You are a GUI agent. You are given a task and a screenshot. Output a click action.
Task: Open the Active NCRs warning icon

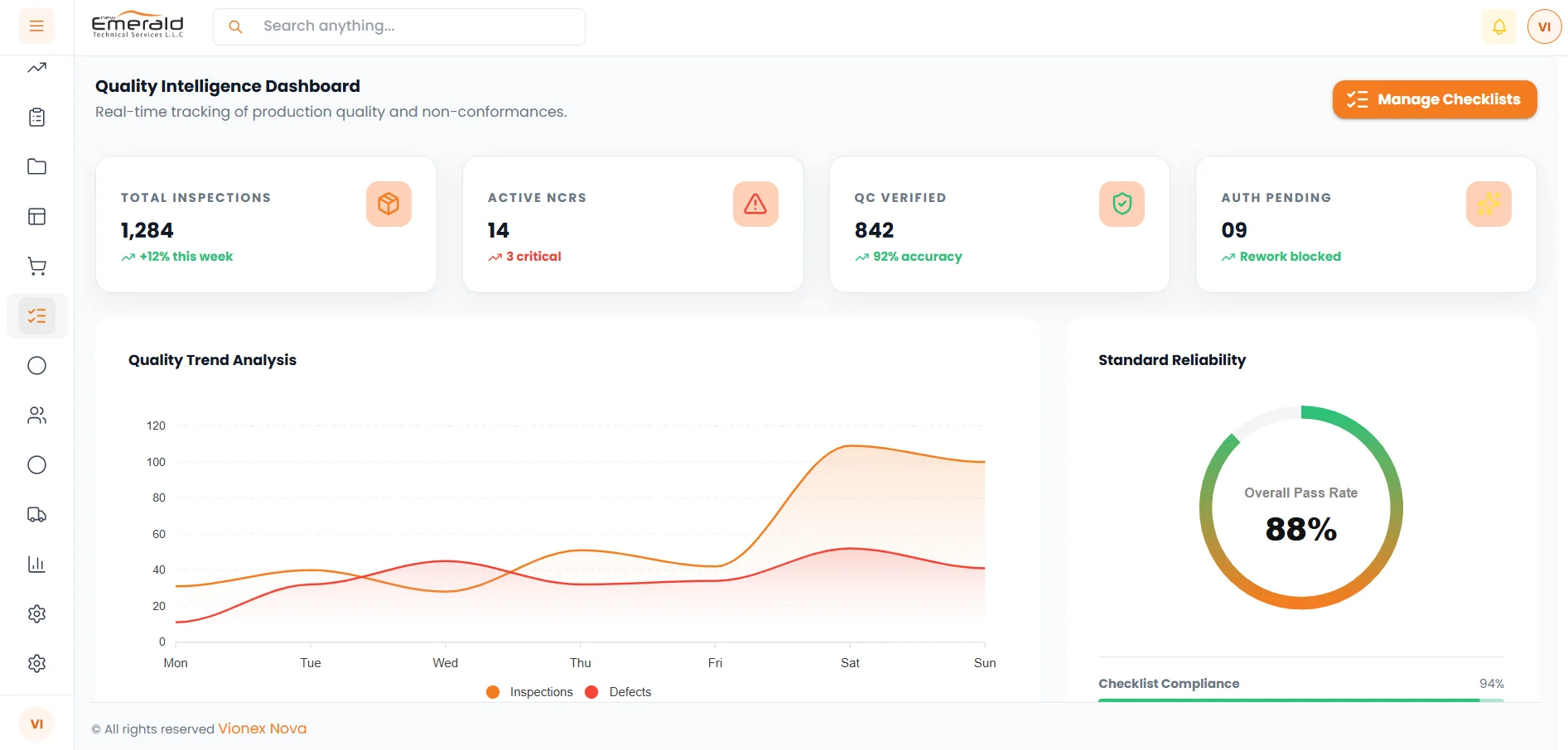click(755, 204)
